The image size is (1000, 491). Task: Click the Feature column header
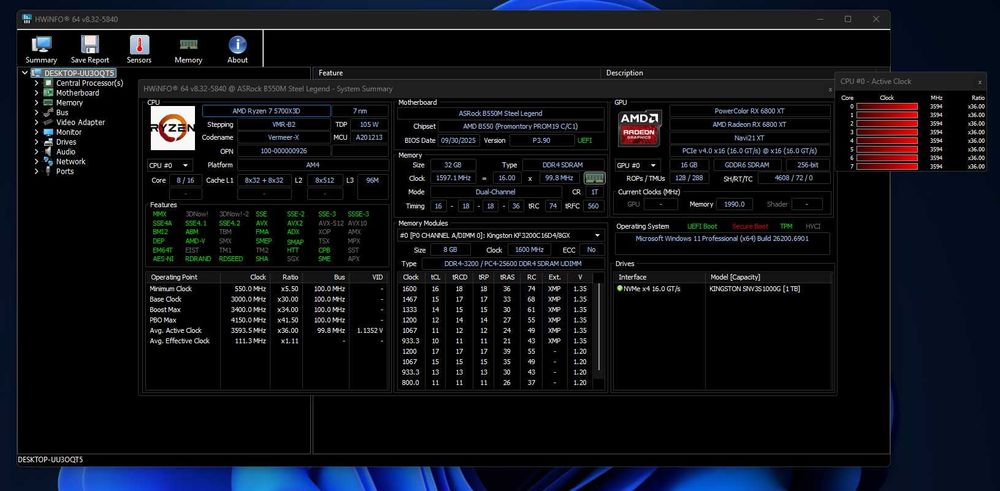[457, 73]
